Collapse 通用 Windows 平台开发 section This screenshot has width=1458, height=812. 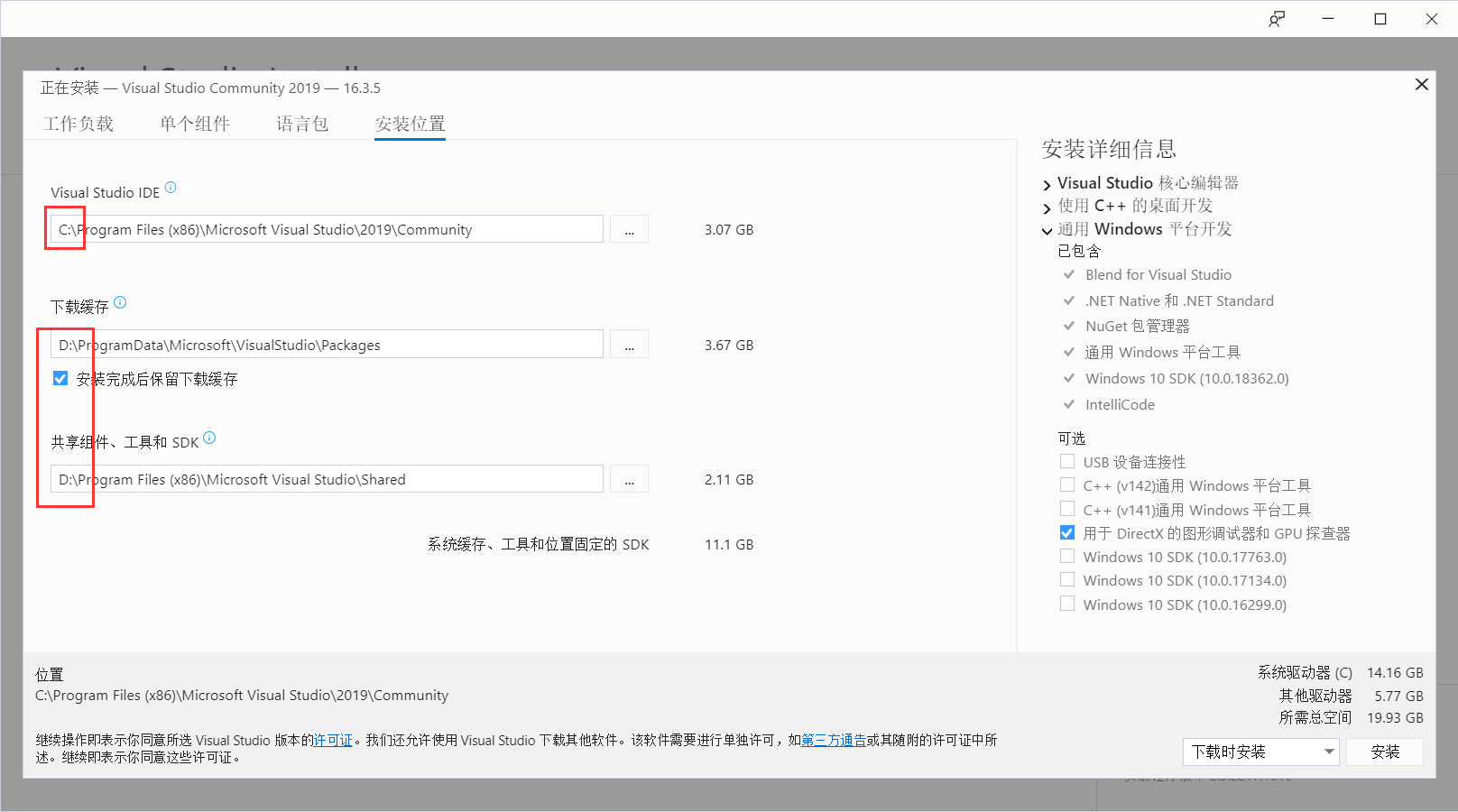[1047, 231]
